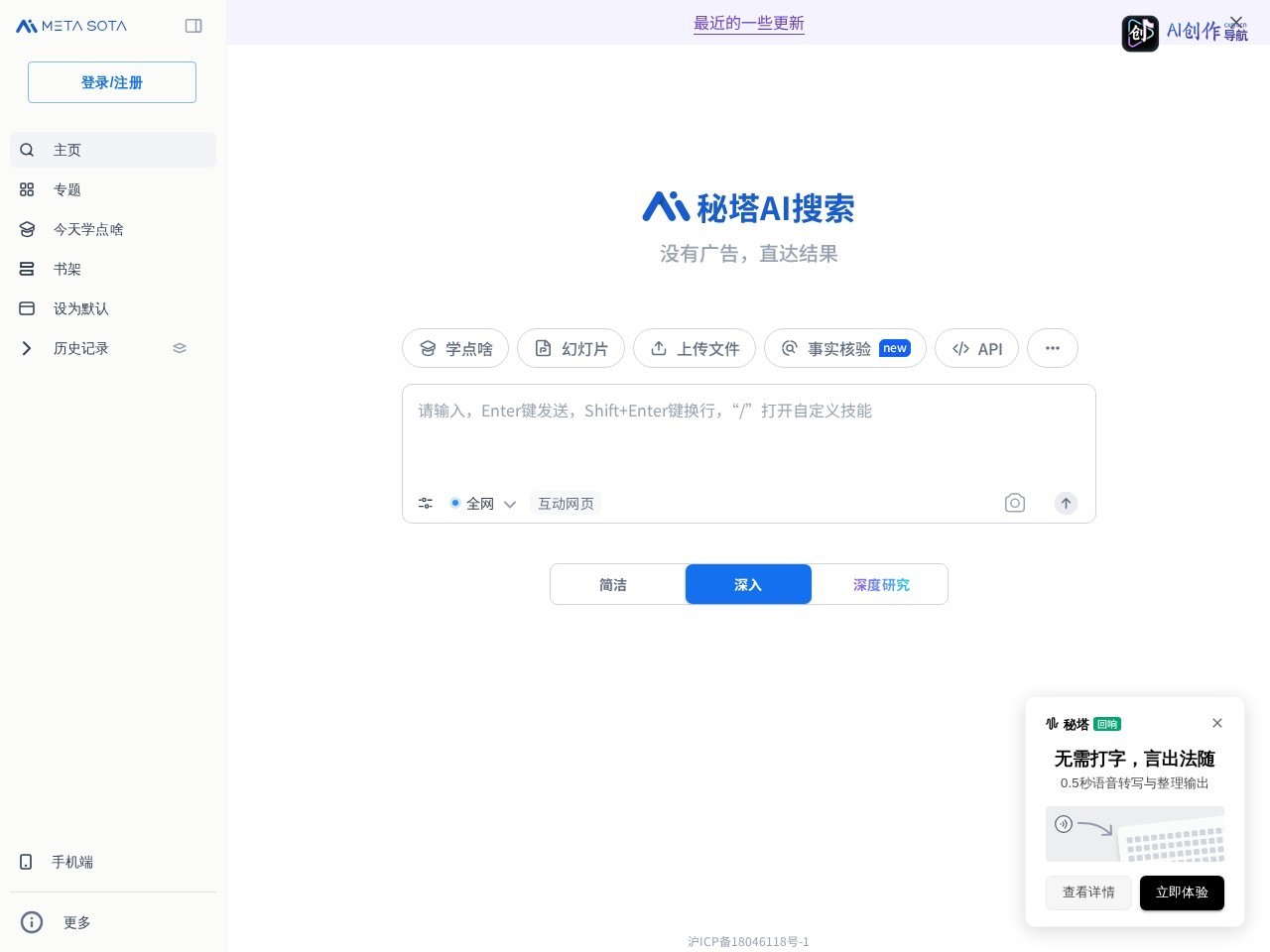Open the three-dot more options button
This screenshot has width=1270, height=952.
[x=1053, y=348]
